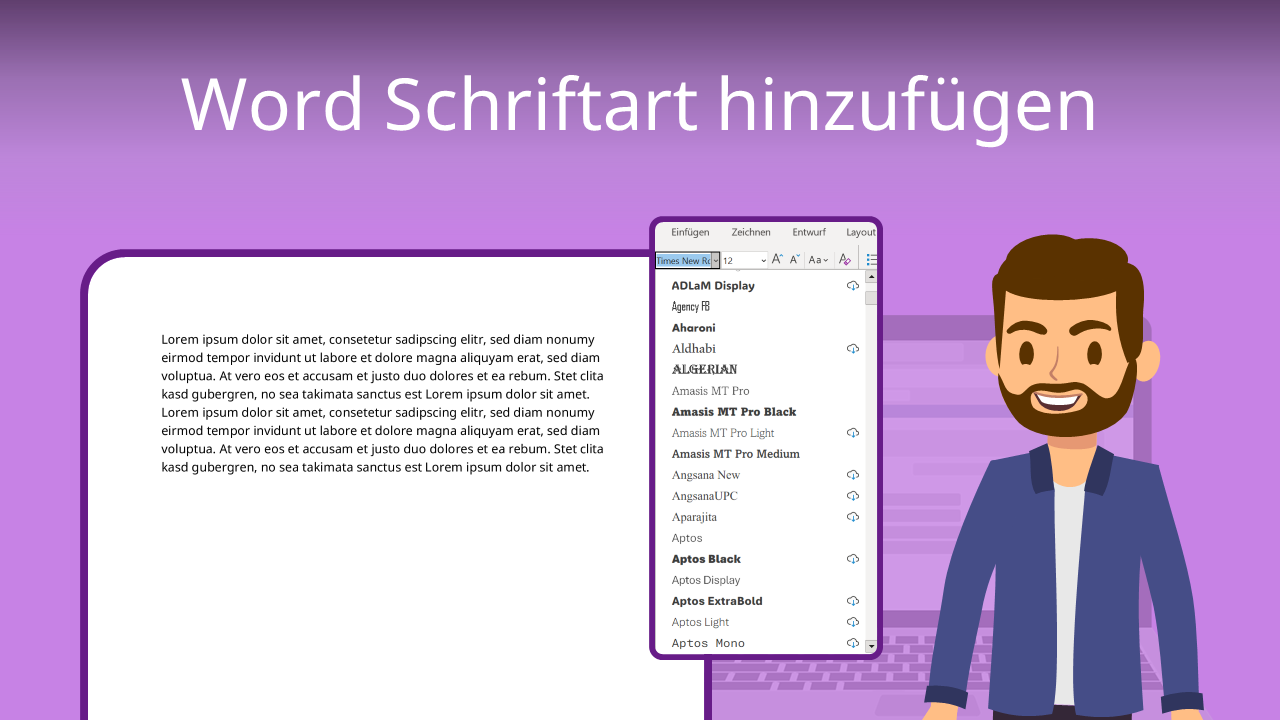Click the decrease font size icon
Screen dimensions: 1280x720
tap(794, 259)
